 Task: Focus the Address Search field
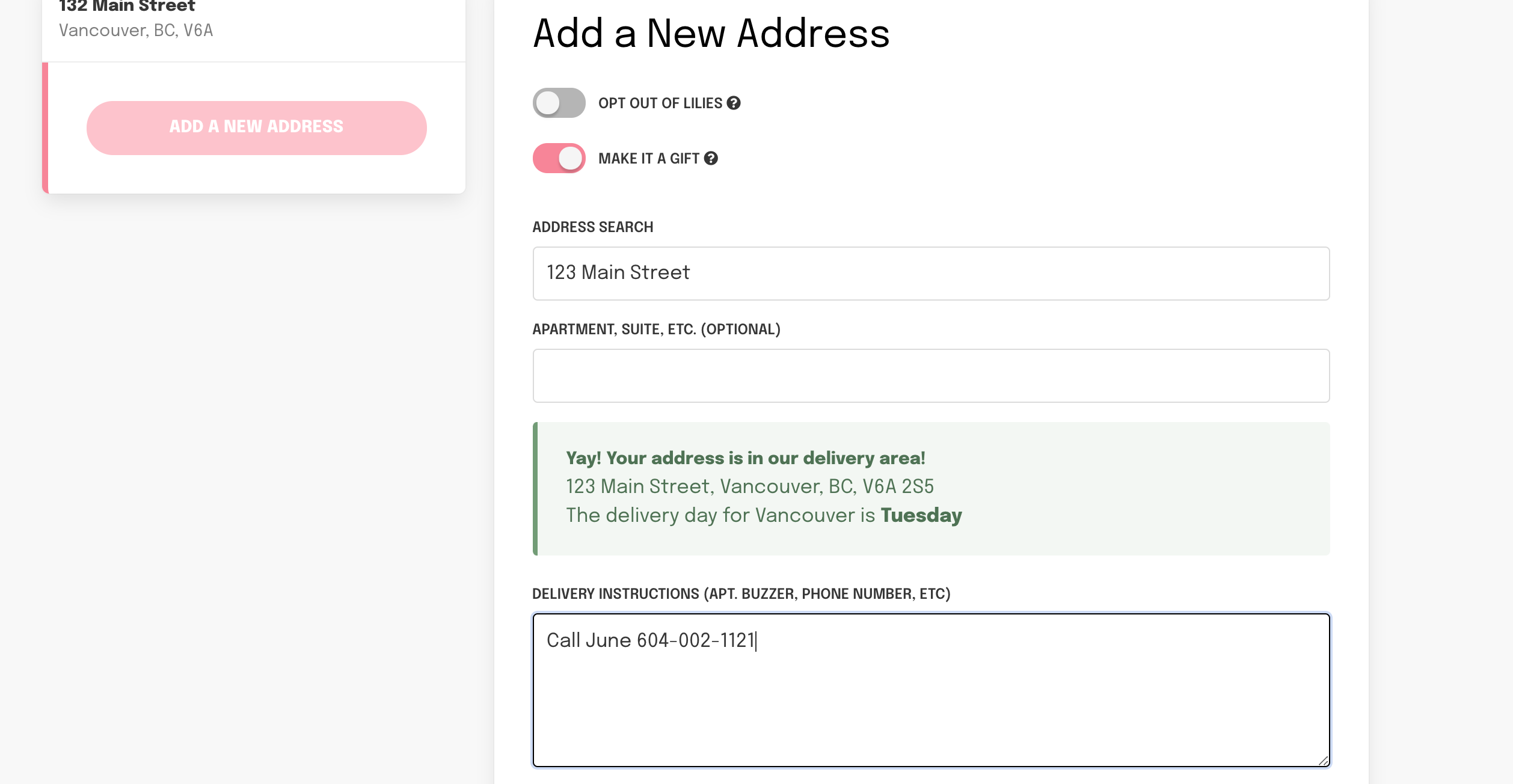pyautogui.click(x=931, y=274)
